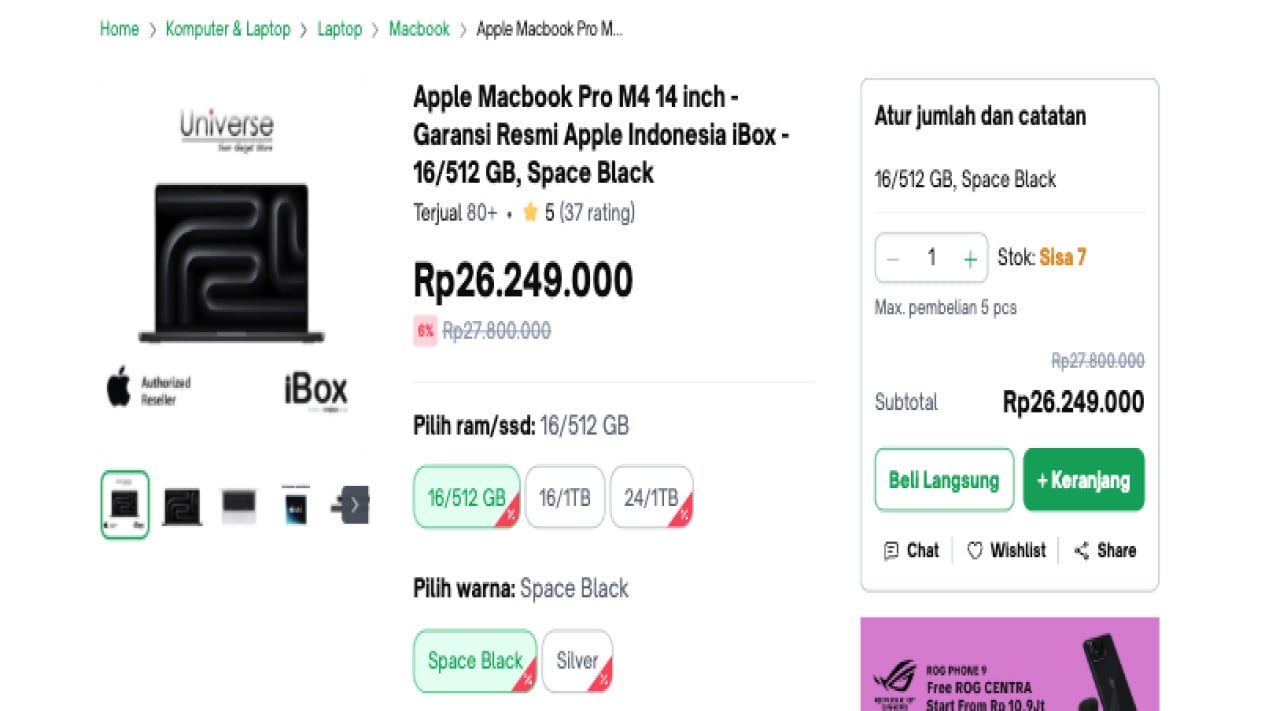This screenshot has height=711, width=1265.
Task: Click the yellow star rating icon
Action: [530, 212]
